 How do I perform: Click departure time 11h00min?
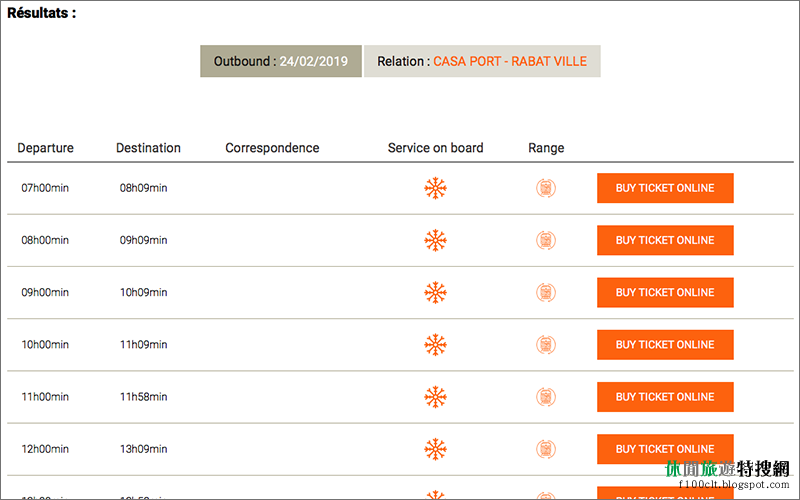(45, 397)
